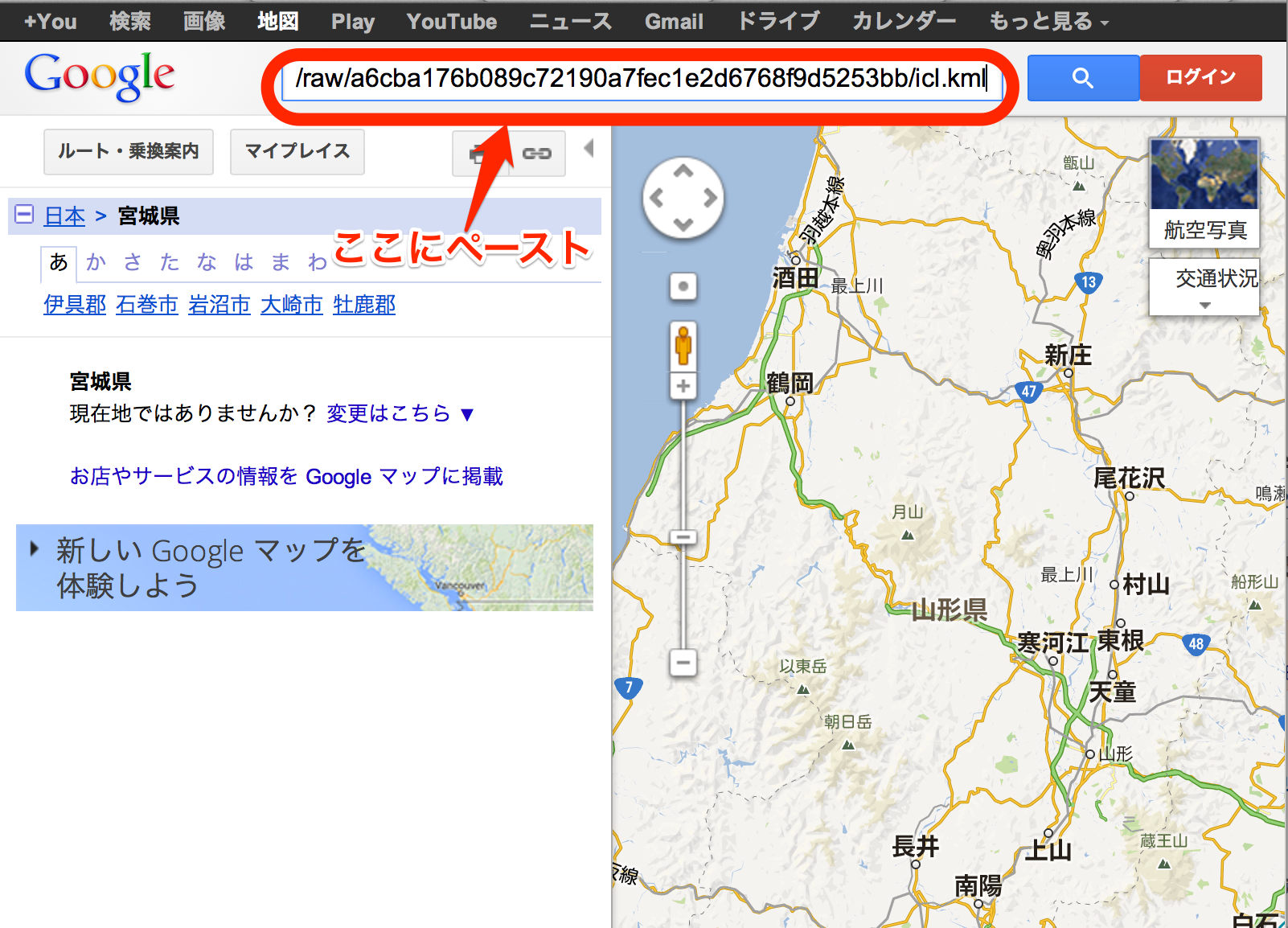
Task: Open Gmail in the top bar
Action: [674, 22]
